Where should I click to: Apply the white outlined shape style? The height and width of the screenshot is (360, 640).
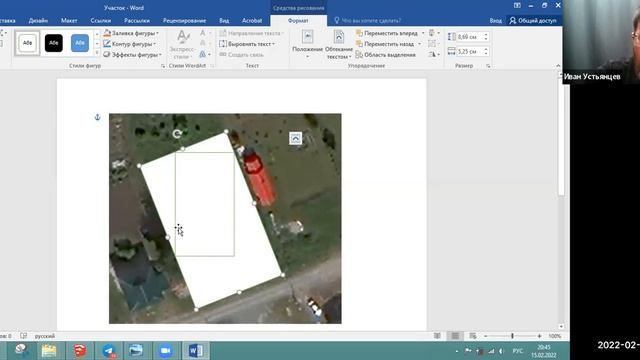point(27,43)
